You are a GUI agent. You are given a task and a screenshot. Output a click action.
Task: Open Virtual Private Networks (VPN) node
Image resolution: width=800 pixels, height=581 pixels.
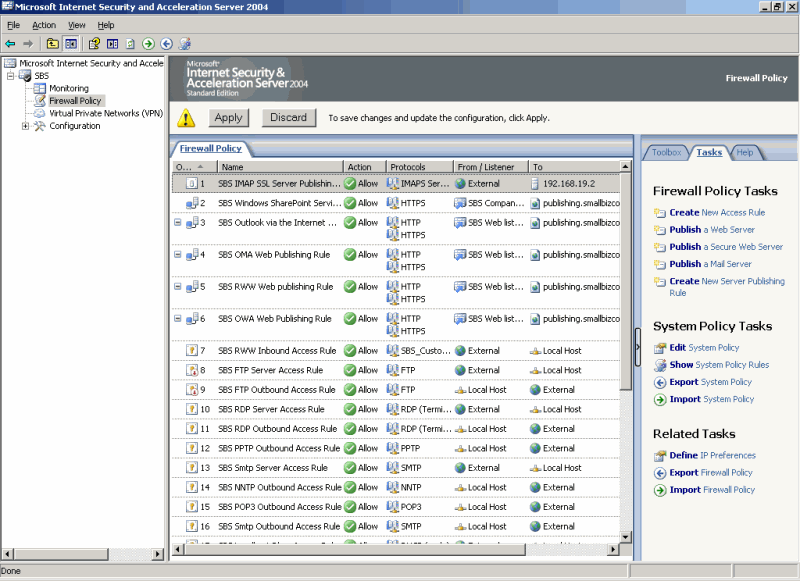(x=106, y=113)
